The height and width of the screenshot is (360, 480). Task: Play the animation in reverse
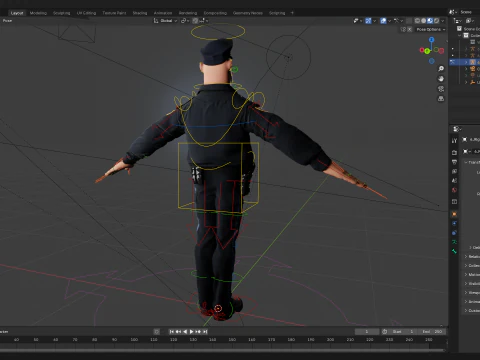click(x=185, y=332)
